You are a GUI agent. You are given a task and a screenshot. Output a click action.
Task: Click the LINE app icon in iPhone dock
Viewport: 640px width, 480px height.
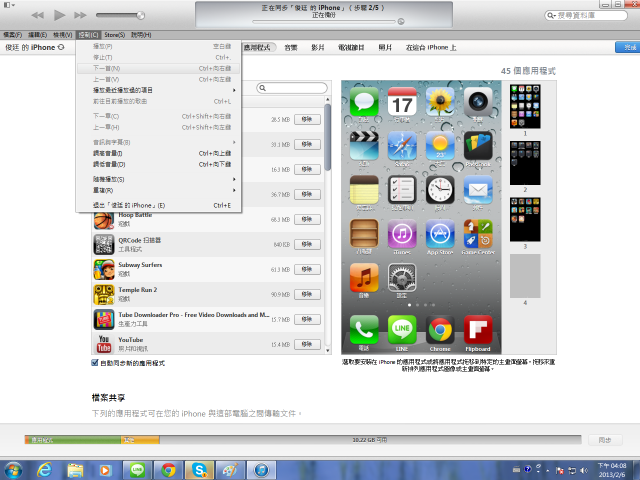(x=402, y=329)
